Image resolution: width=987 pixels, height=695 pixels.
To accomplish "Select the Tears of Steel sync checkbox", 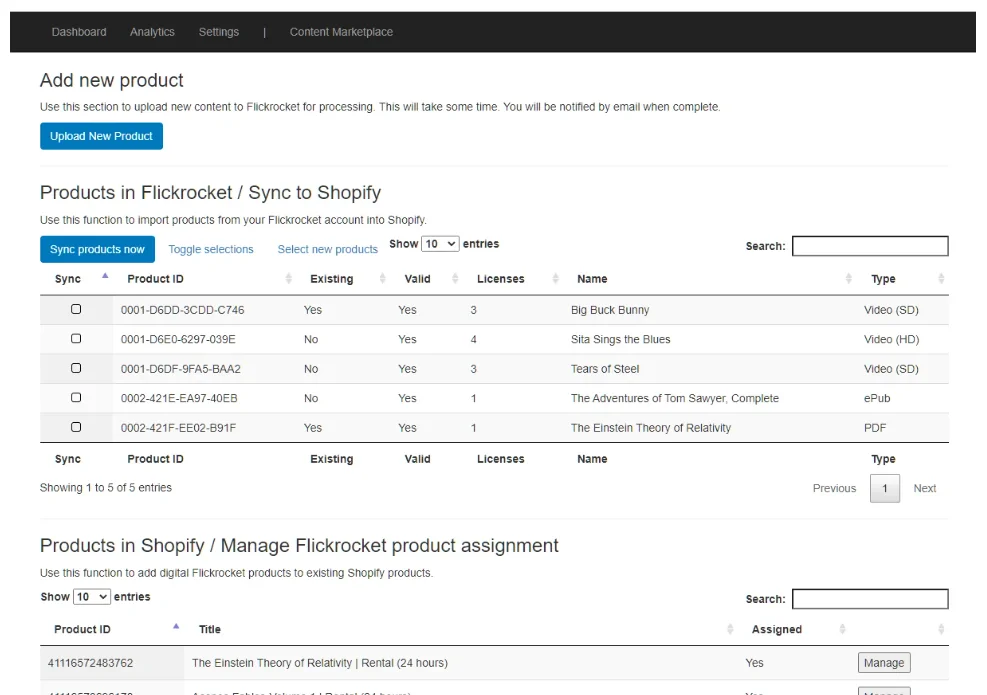I will tap(76, 368).
